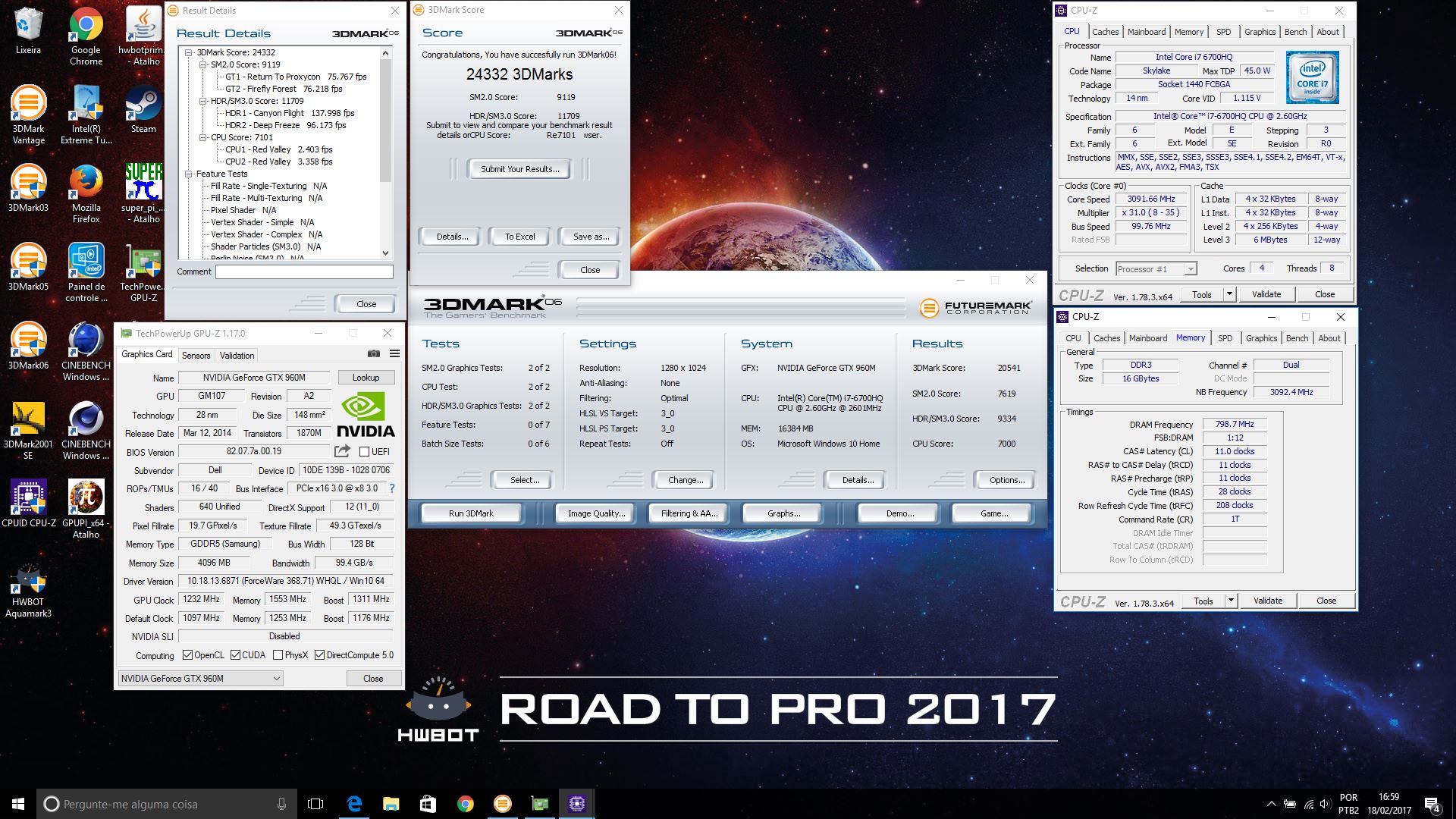Open the Lixeira recycle bin icon
The height and width of the screenshot is (819, 1456).
click(x=28, y=32)
